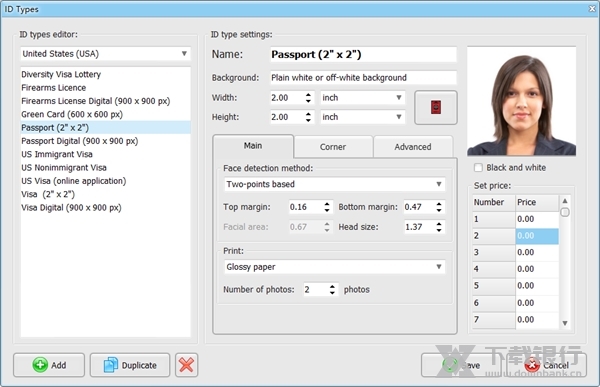Increase Width with the up arrow

point(308,95)
